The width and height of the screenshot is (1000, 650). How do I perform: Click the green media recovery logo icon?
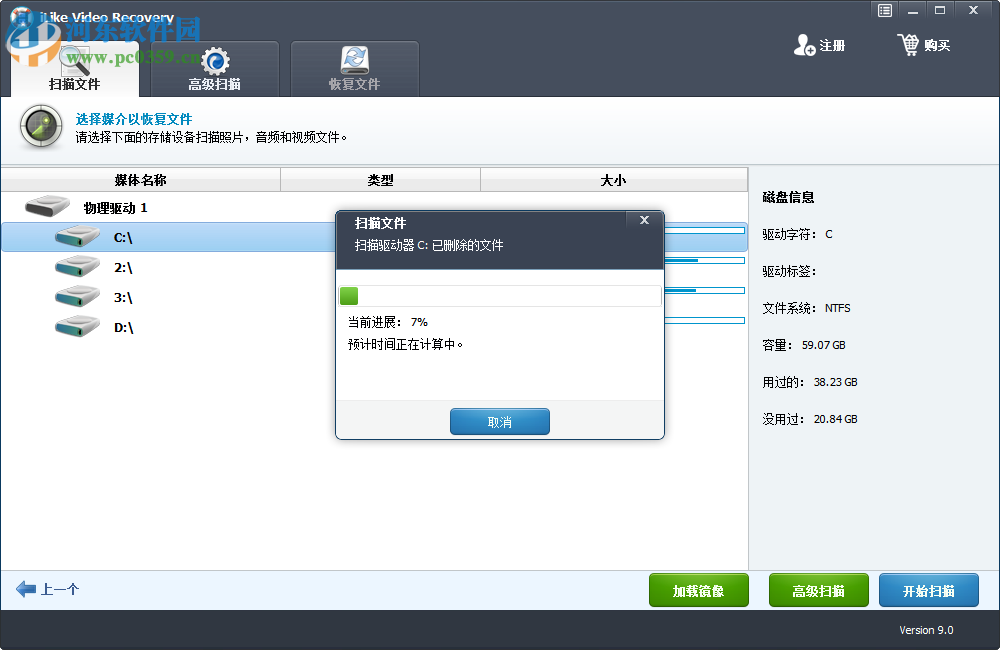[40, 127]
